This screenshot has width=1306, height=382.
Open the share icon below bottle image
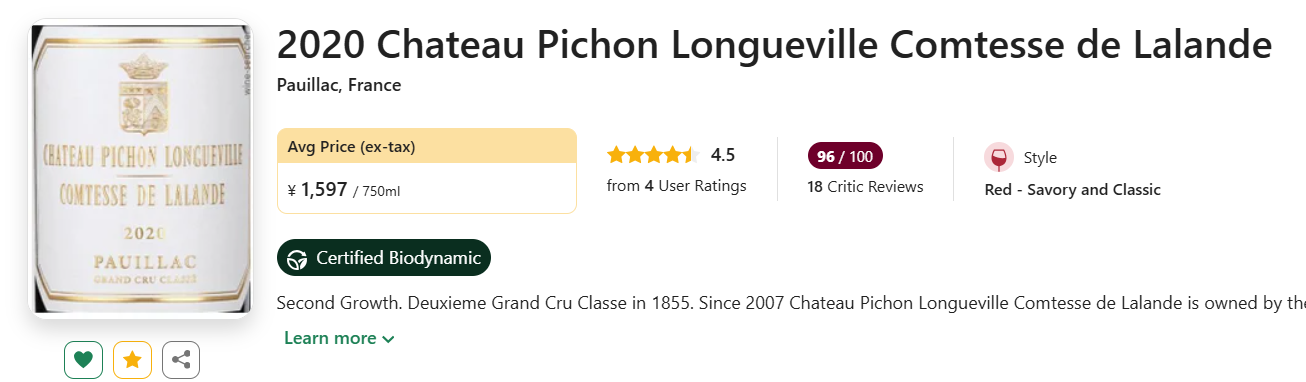coord(181,360)
